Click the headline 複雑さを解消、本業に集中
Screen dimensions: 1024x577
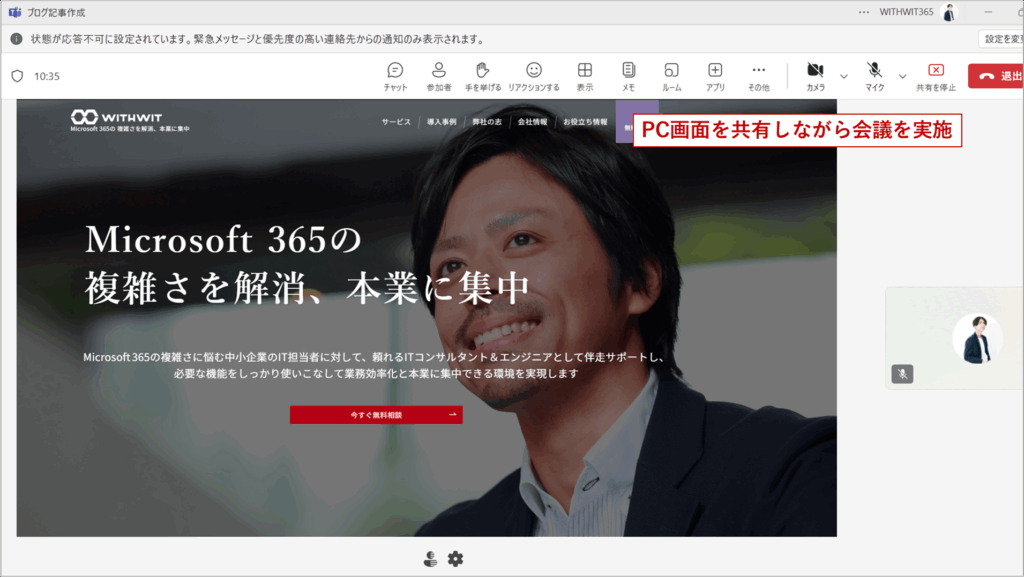point(307,288)
